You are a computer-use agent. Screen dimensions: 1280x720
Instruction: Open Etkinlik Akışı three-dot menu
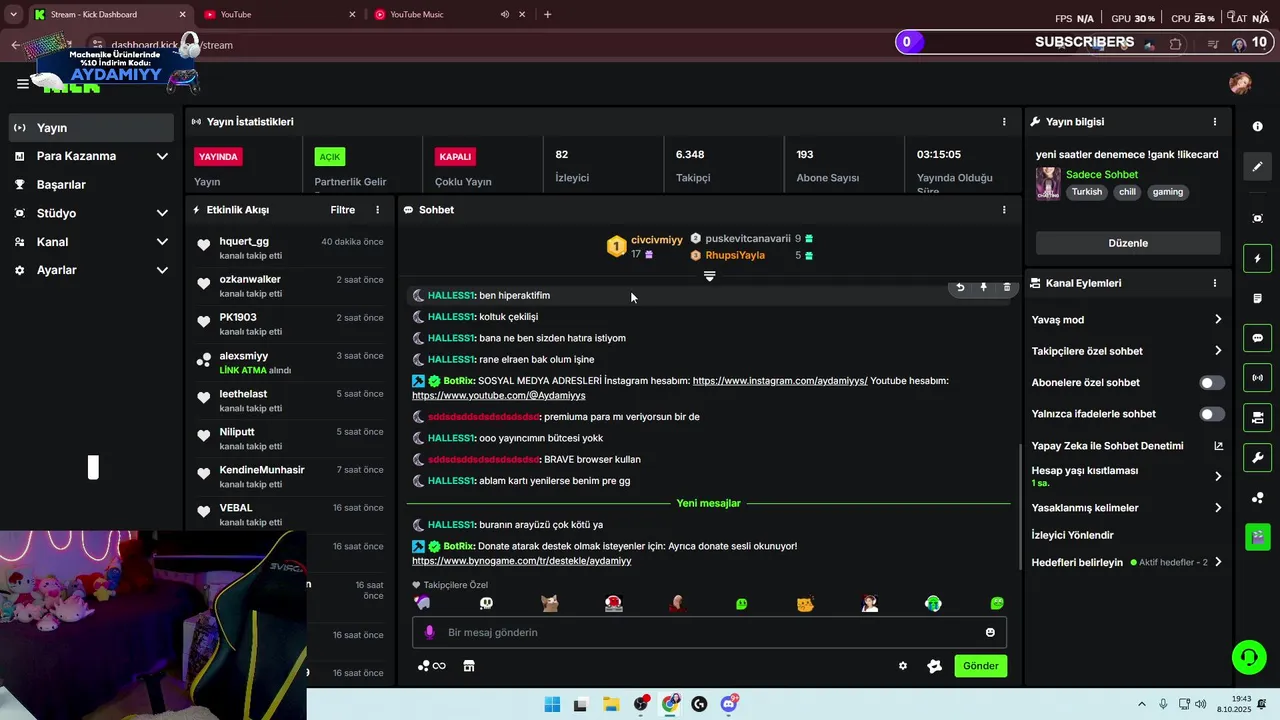(377, 210)
